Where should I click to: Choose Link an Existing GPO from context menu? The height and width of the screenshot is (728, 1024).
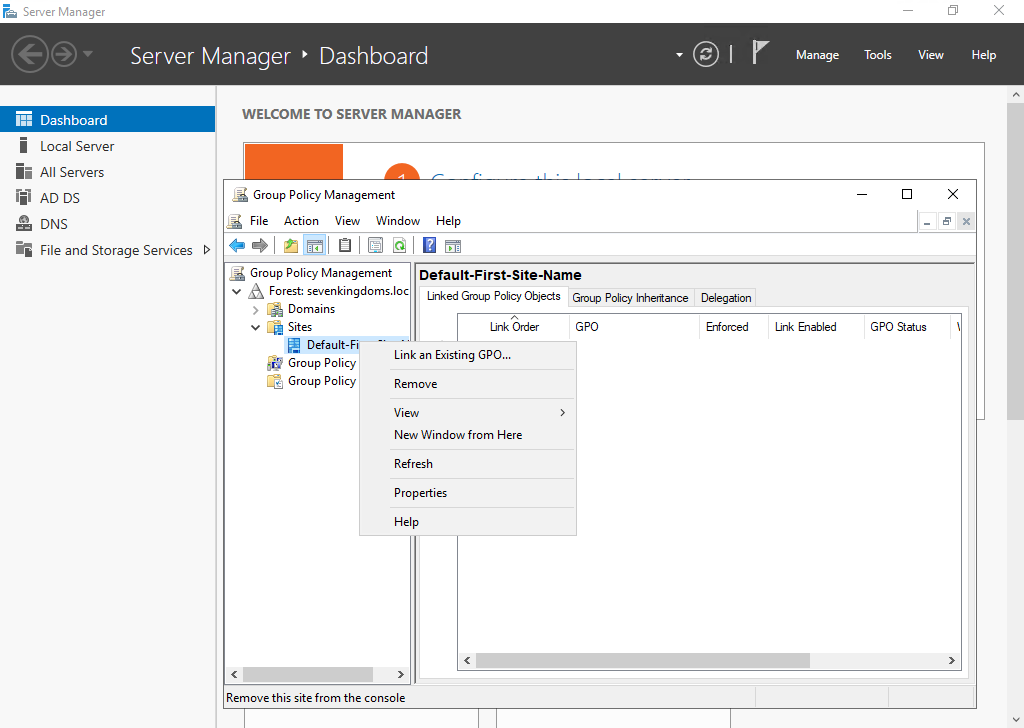tap(452, 355)
